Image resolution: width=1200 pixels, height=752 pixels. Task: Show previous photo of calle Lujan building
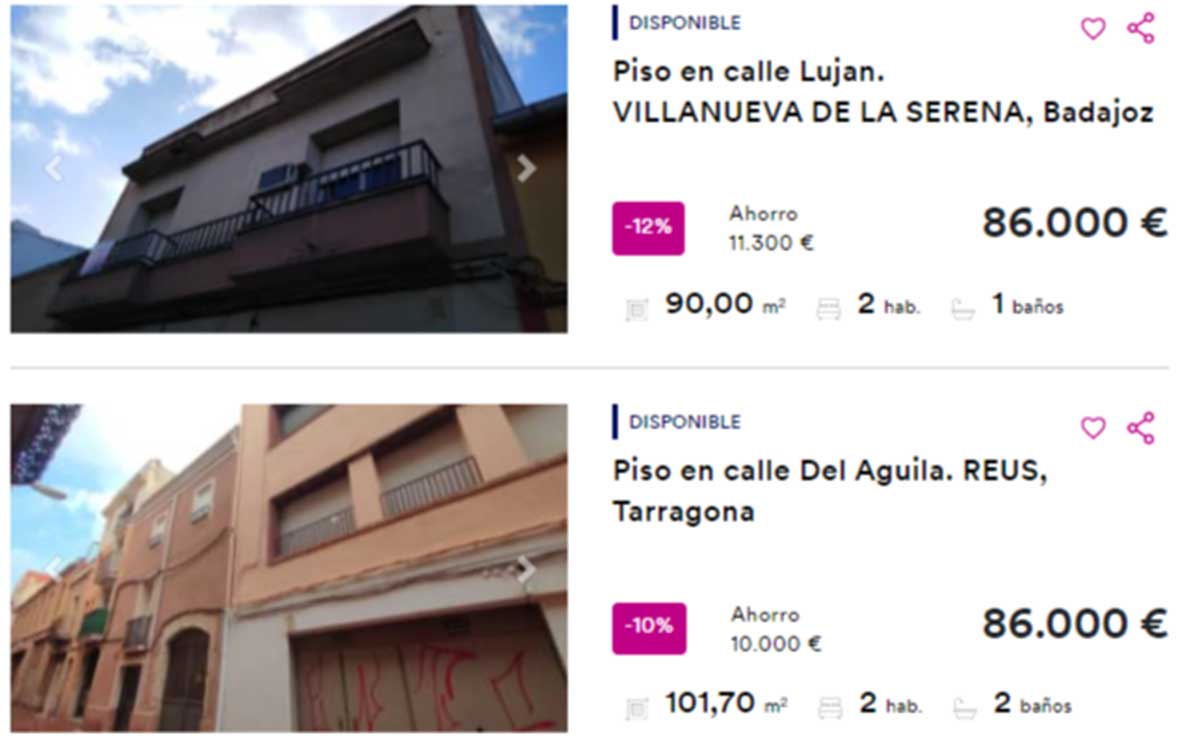click(53, 169)
